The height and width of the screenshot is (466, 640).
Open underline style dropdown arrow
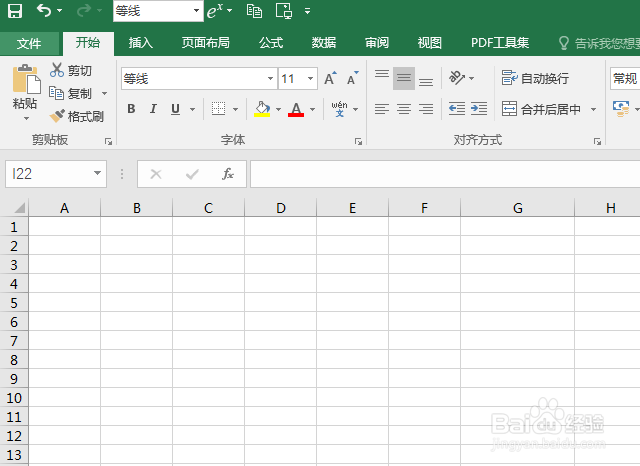coord(192,109)
